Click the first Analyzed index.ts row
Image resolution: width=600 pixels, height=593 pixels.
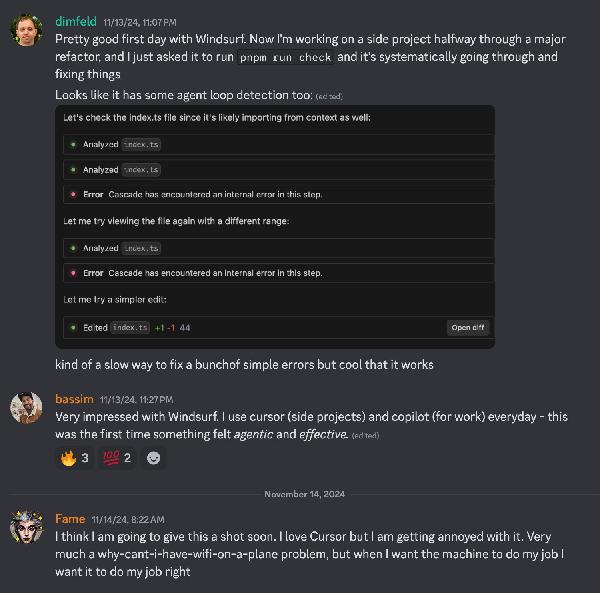click(x=278, y=144)
